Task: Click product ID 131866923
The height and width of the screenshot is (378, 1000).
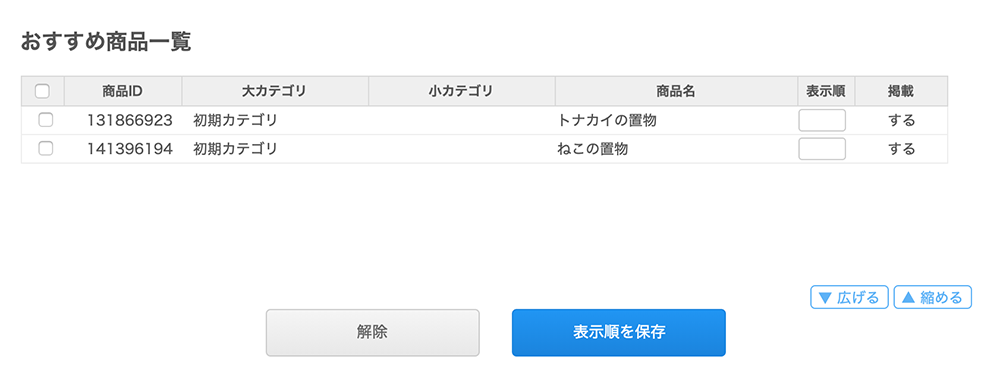Action: pos(130,120)
